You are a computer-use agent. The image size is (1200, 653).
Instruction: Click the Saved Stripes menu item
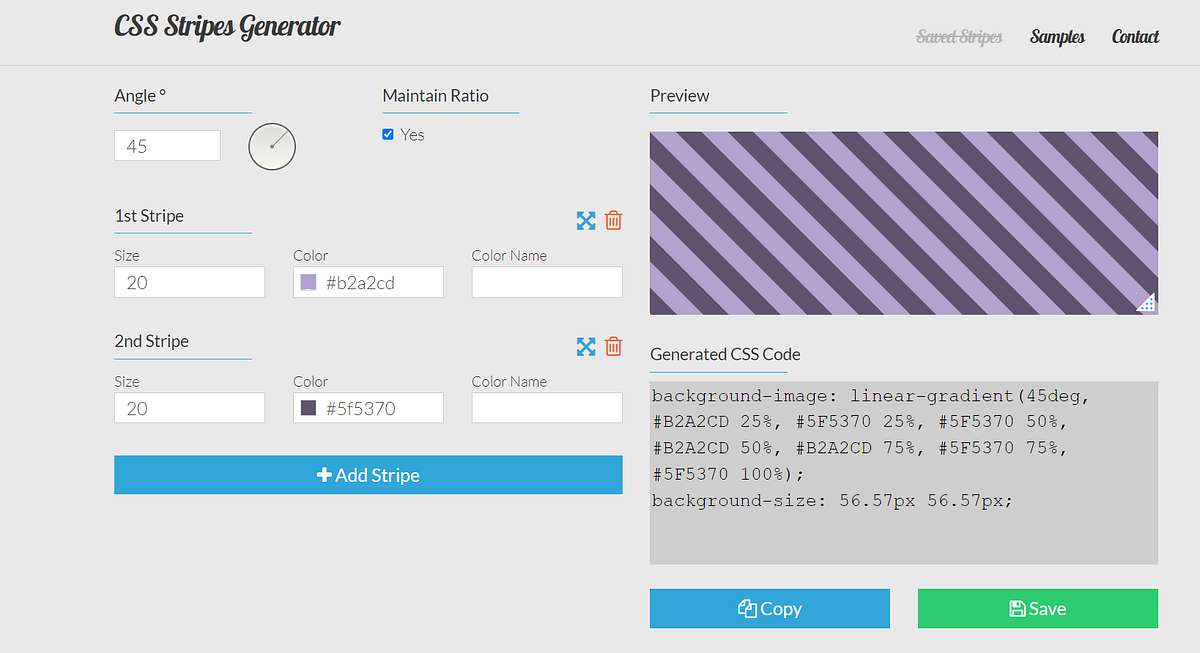pyautogui.click(x=958, y=36)
